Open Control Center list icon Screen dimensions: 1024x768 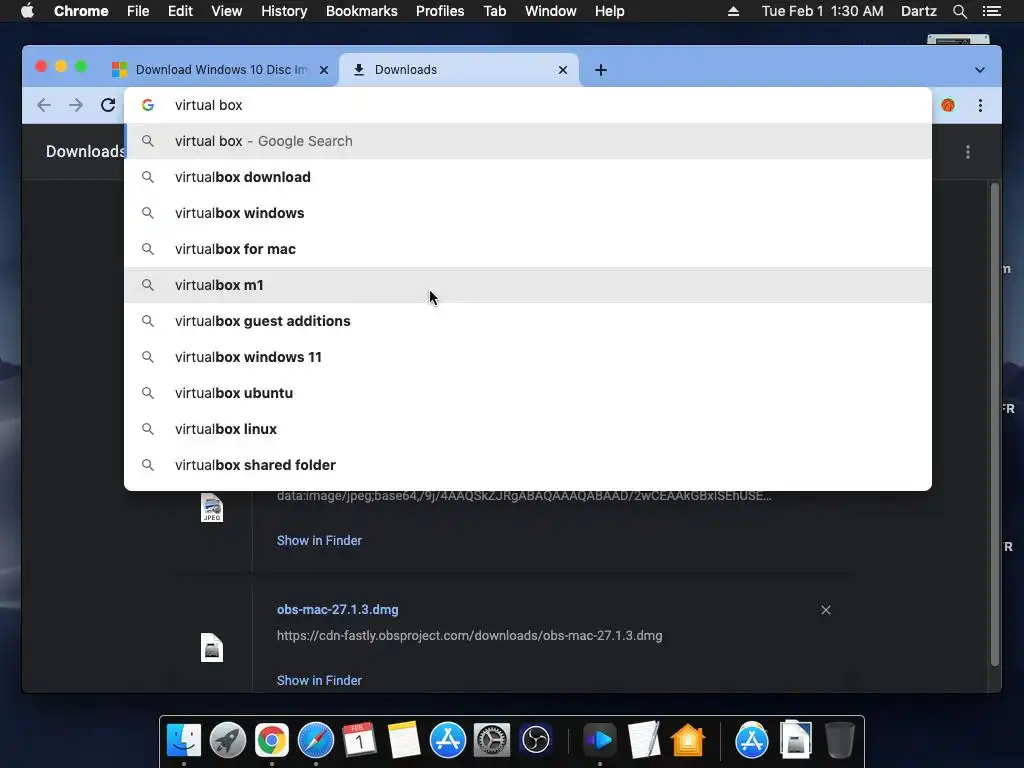click(992, 11)
